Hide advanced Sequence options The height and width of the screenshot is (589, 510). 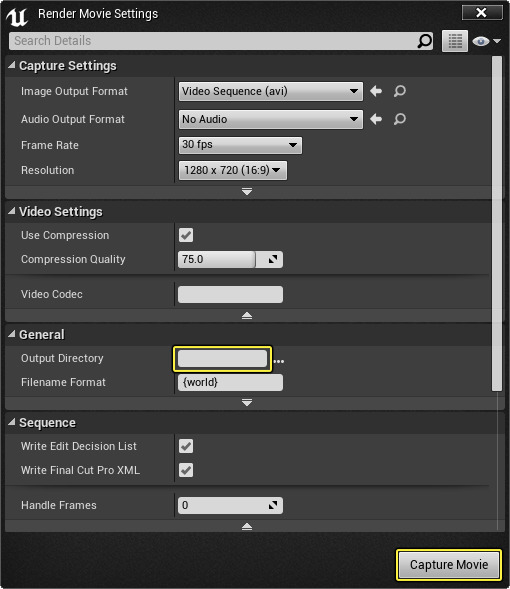247,526
